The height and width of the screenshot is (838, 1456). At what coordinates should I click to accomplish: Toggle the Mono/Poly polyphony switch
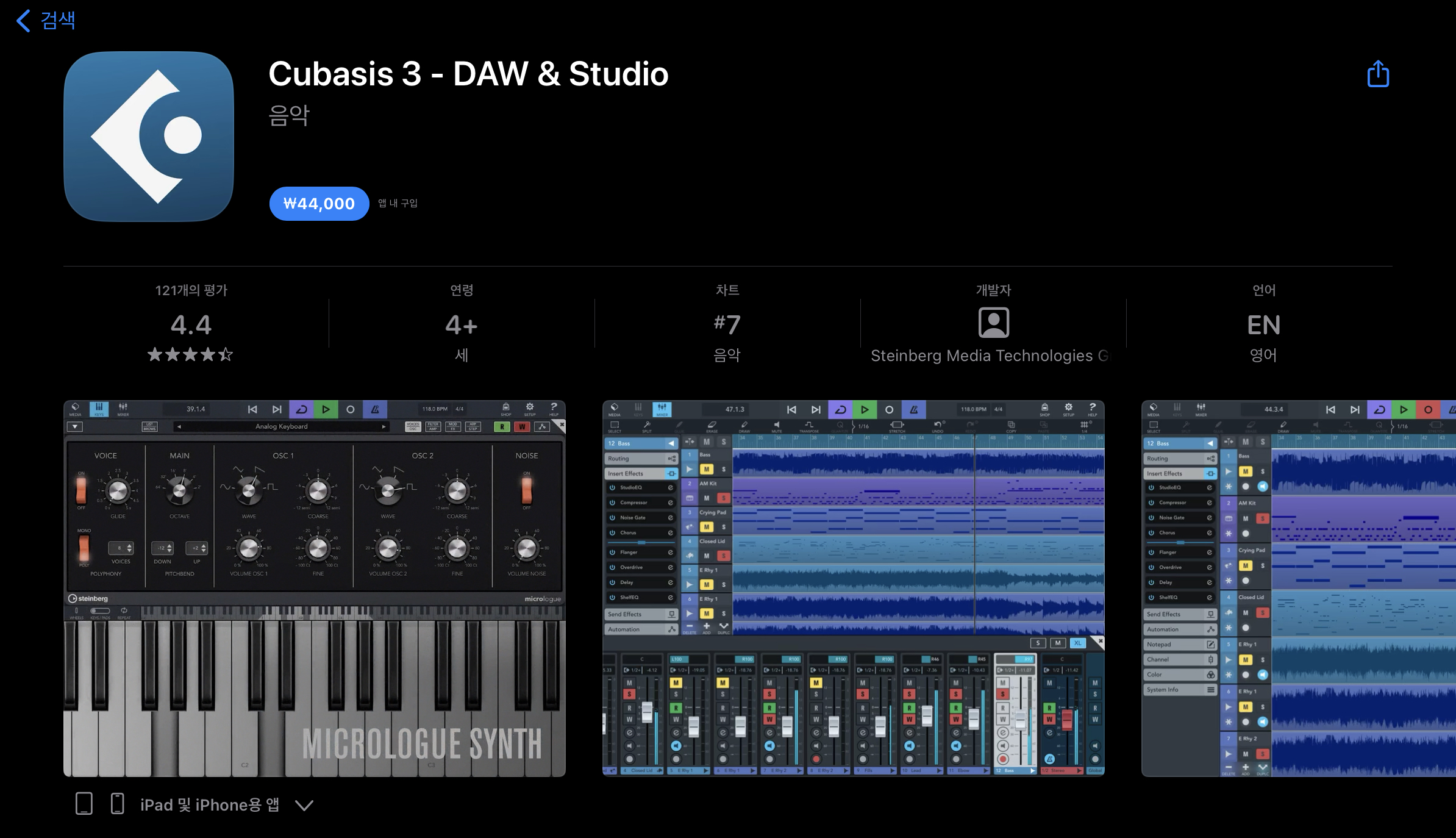click(x=84, y=548)
